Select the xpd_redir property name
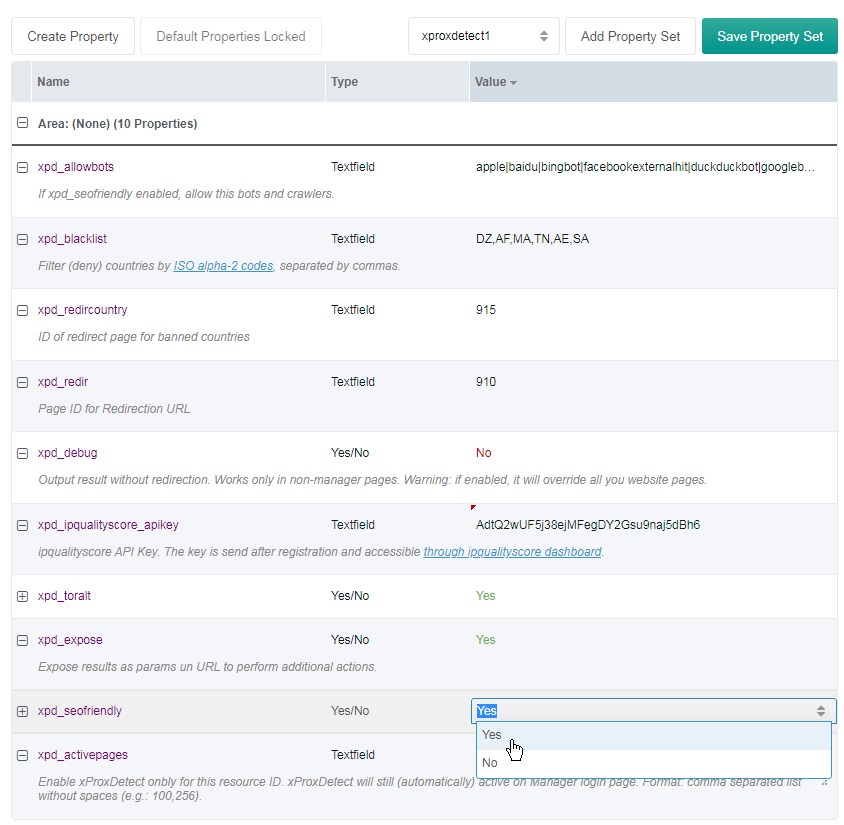This screenshot has width=844, height=825. pos(62,382)
